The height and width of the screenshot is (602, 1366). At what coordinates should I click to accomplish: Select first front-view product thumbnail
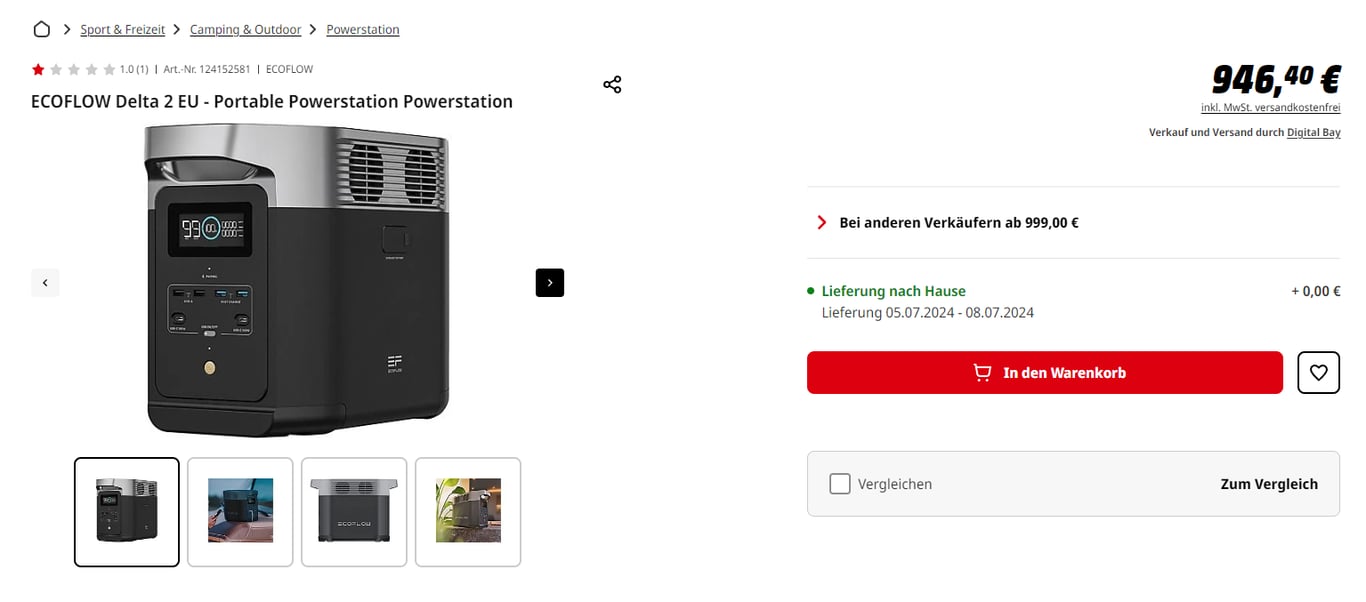coord(127,511)
